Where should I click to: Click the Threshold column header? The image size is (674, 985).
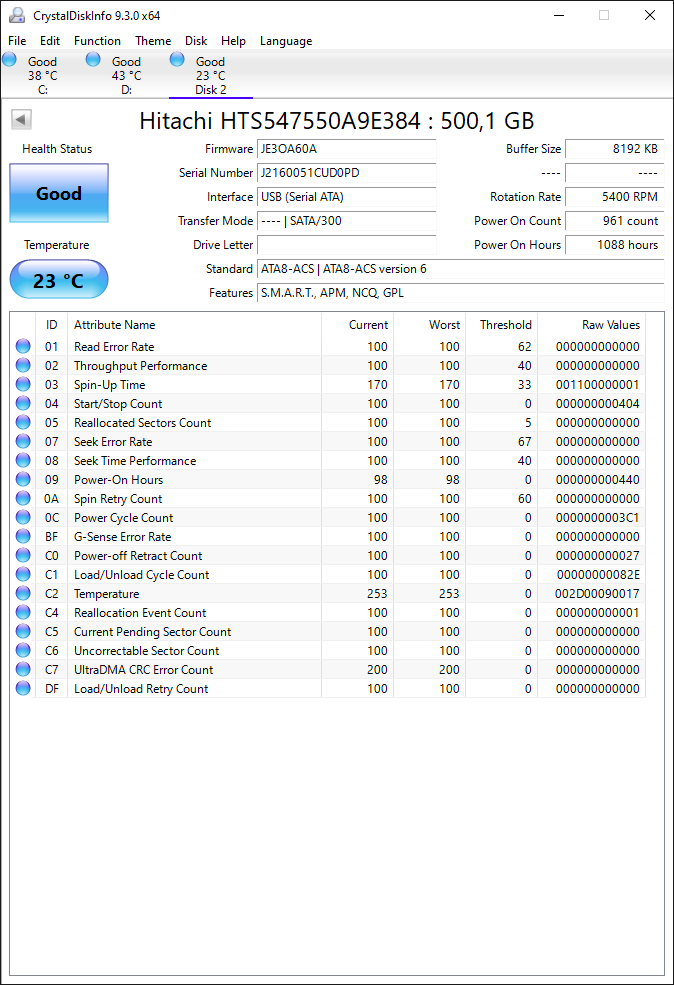tap(501, 325)
